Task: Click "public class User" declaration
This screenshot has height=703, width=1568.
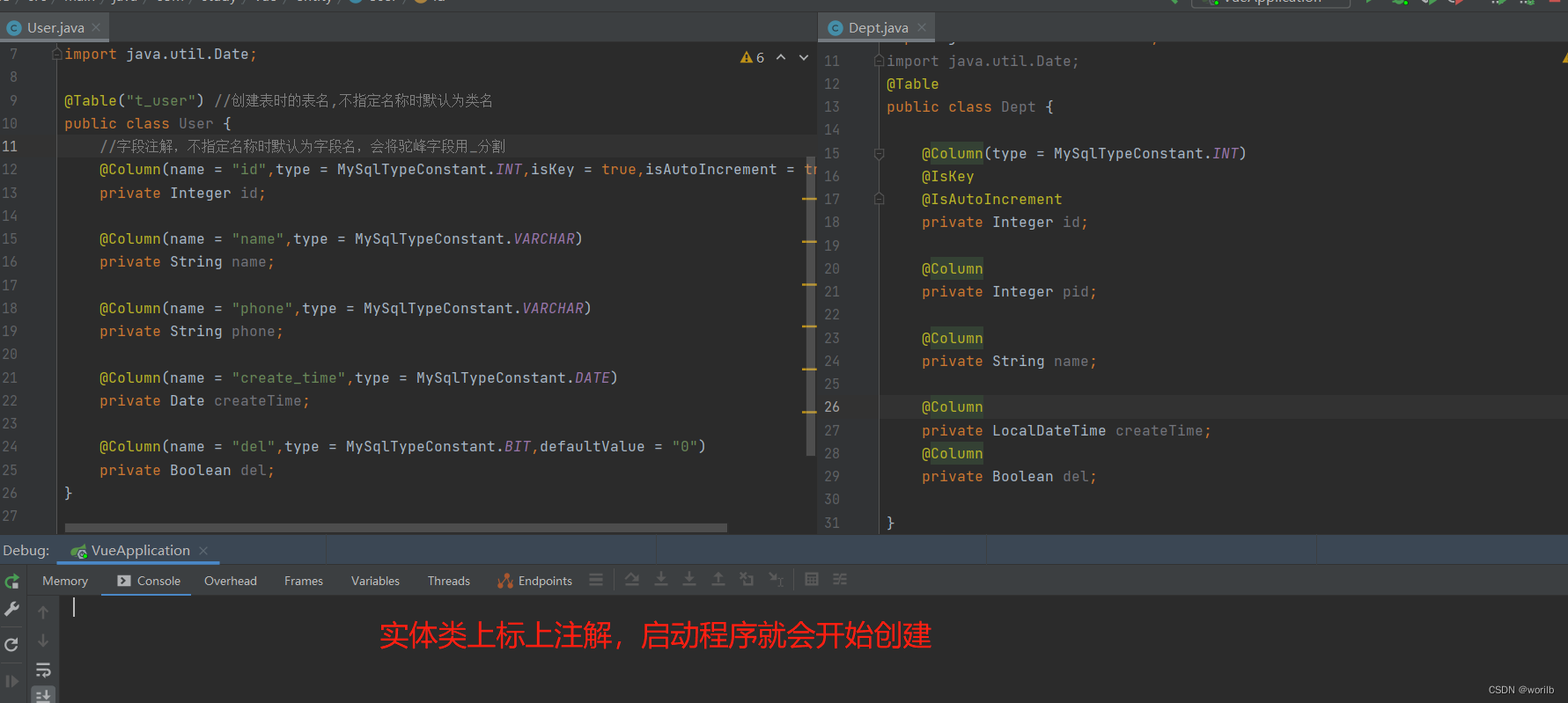Action: point(139,123)
